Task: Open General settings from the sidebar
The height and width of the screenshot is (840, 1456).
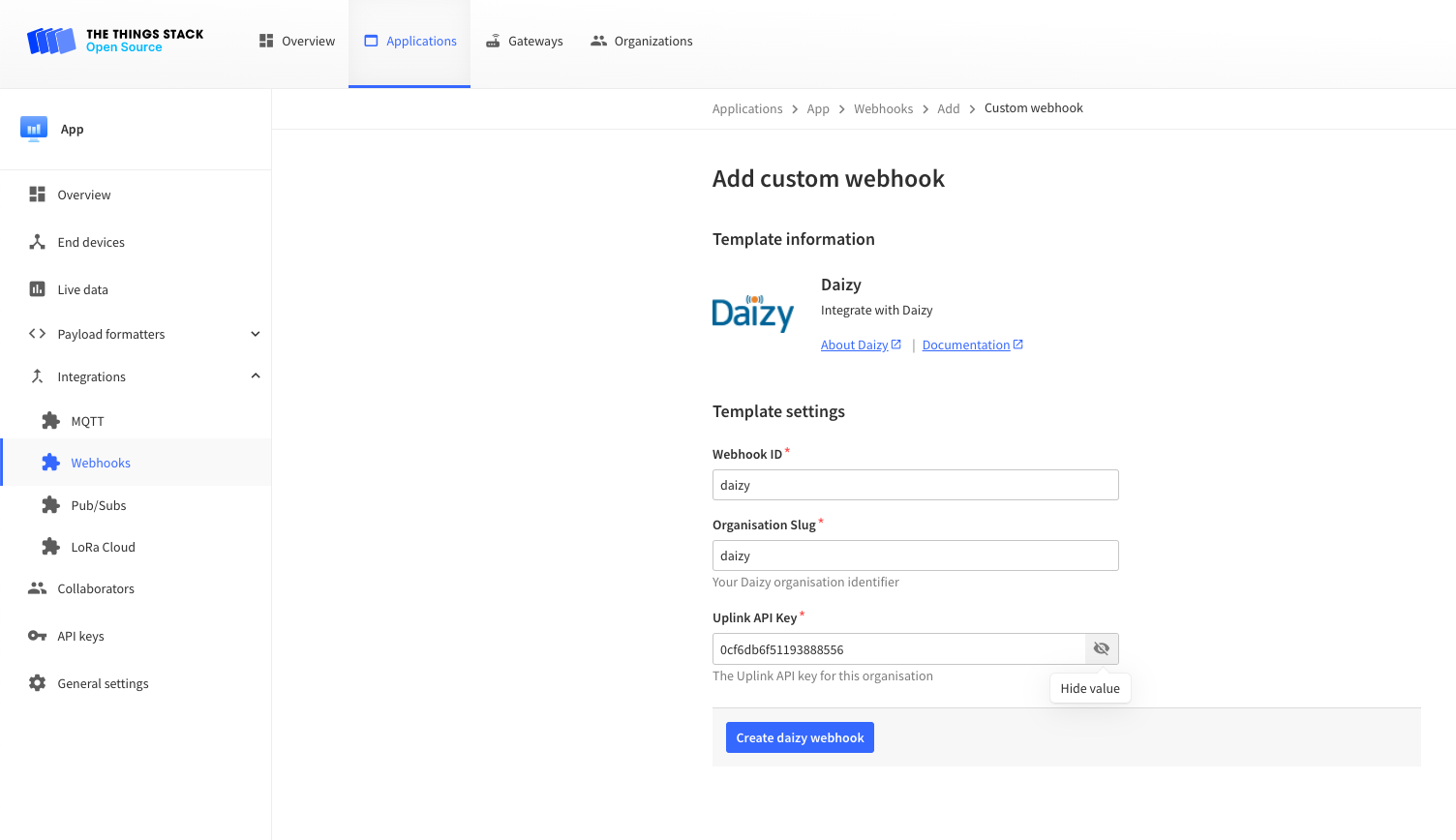Action: tap(103, 683)
